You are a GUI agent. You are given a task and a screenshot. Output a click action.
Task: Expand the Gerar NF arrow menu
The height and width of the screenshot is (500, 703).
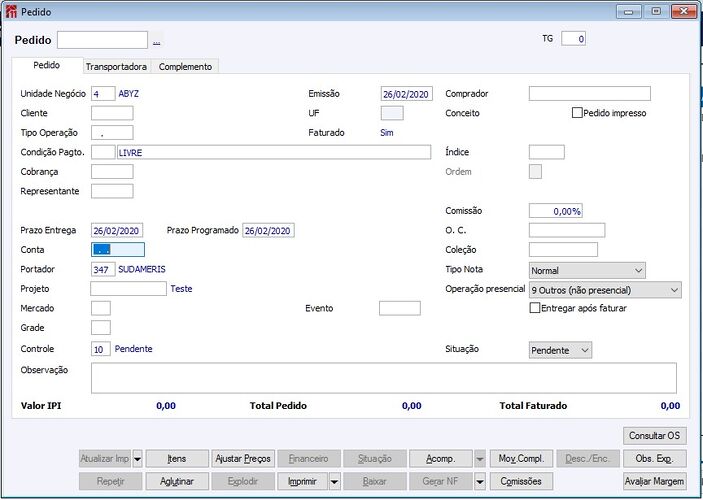point(480,481)
